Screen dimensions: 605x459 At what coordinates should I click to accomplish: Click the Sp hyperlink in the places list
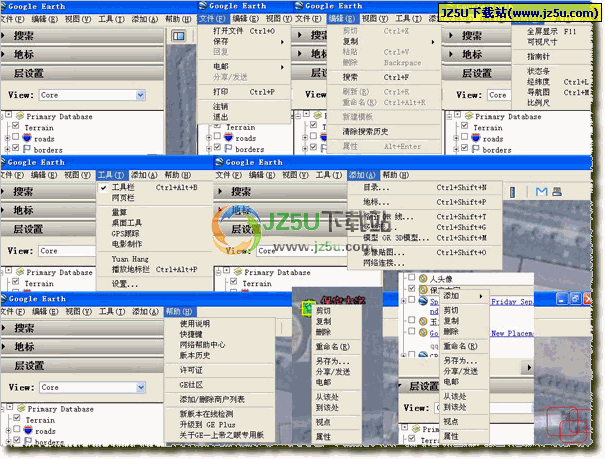pyautogui.click(x=434, y=302)
